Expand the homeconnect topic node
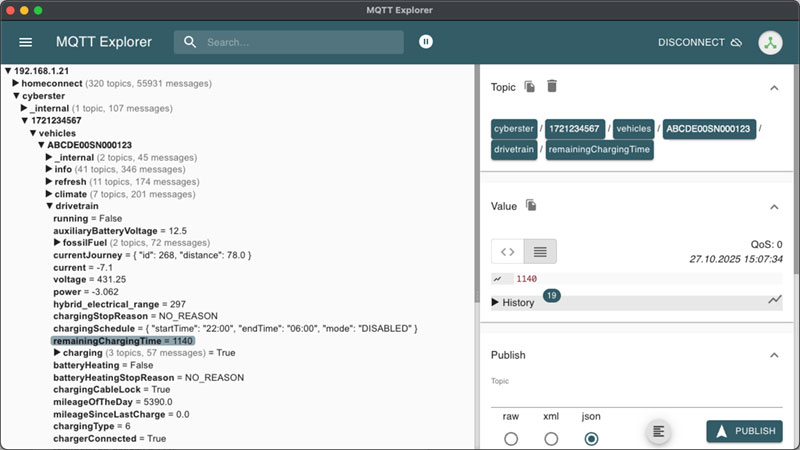 [16, 83]
